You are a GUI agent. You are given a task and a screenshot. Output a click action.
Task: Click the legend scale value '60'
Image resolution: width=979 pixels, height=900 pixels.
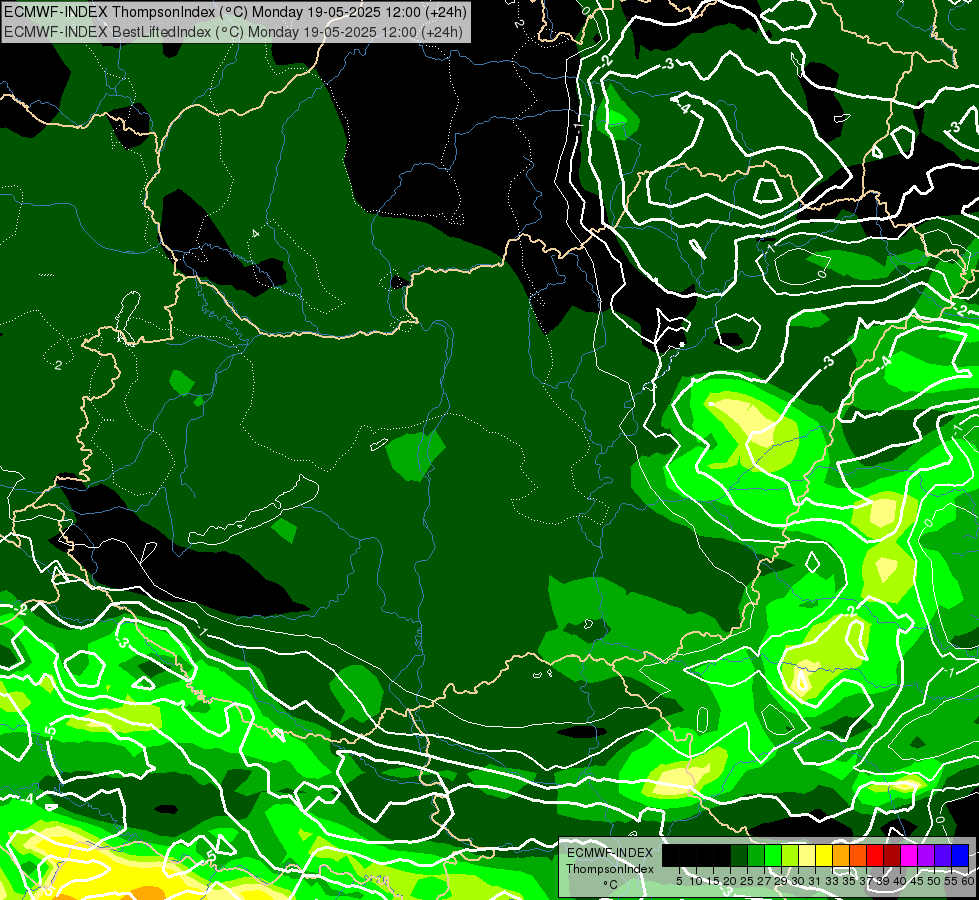[968, 881]
